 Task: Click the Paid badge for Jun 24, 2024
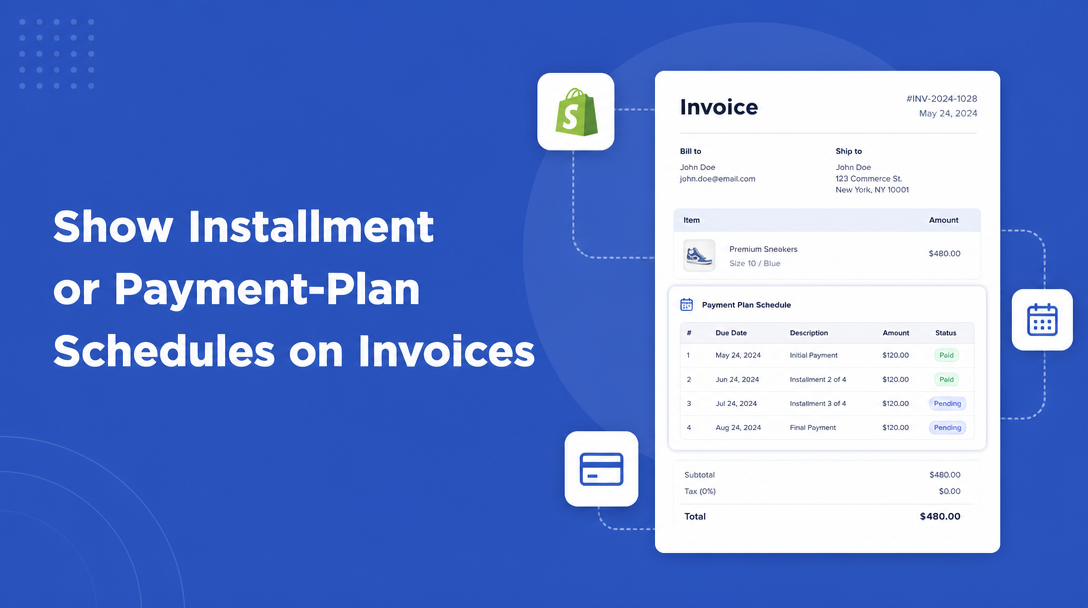[946, 380]
